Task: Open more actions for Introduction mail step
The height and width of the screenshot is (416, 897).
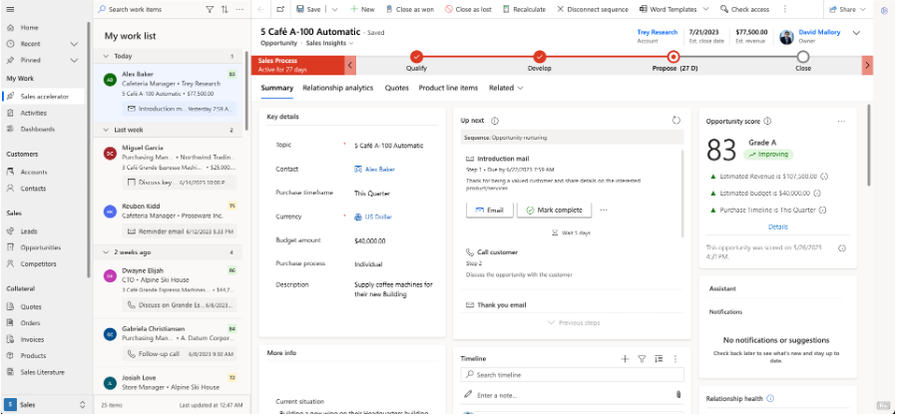Action: pos(603,210)
